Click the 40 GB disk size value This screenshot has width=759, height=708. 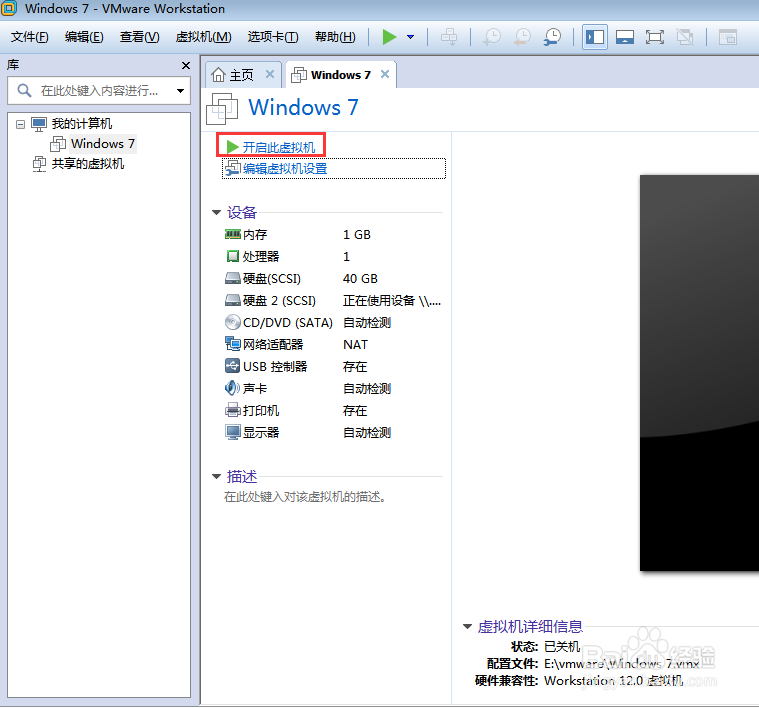coord(360,279)
